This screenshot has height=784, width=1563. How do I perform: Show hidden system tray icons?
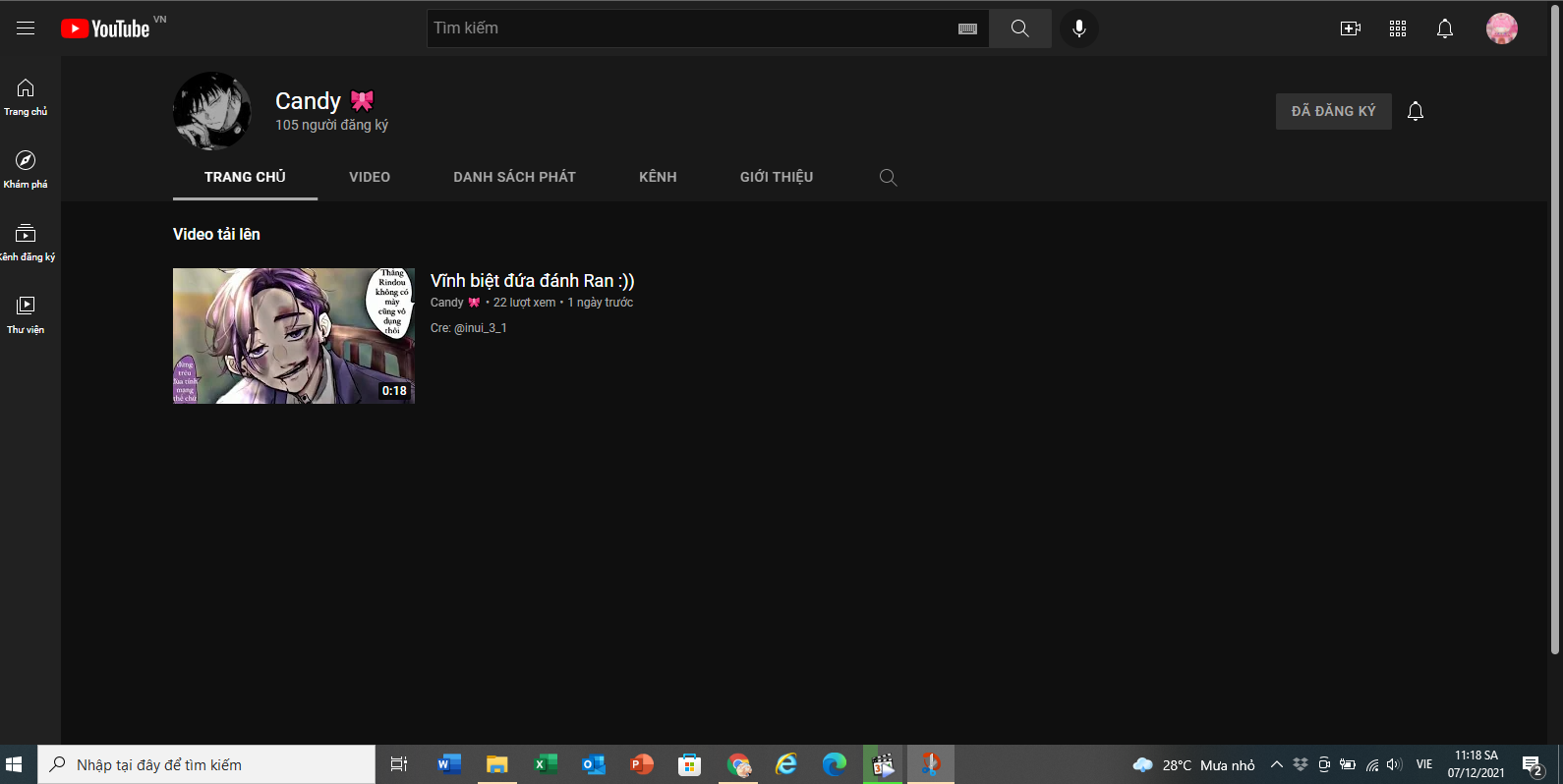pyautogui.click(x=1276, y=764)
